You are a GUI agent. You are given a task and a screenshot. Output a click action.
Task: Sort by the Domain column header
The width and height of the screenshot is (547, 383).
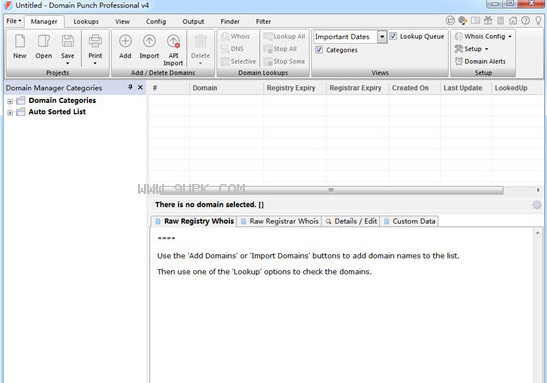point(227,88)
